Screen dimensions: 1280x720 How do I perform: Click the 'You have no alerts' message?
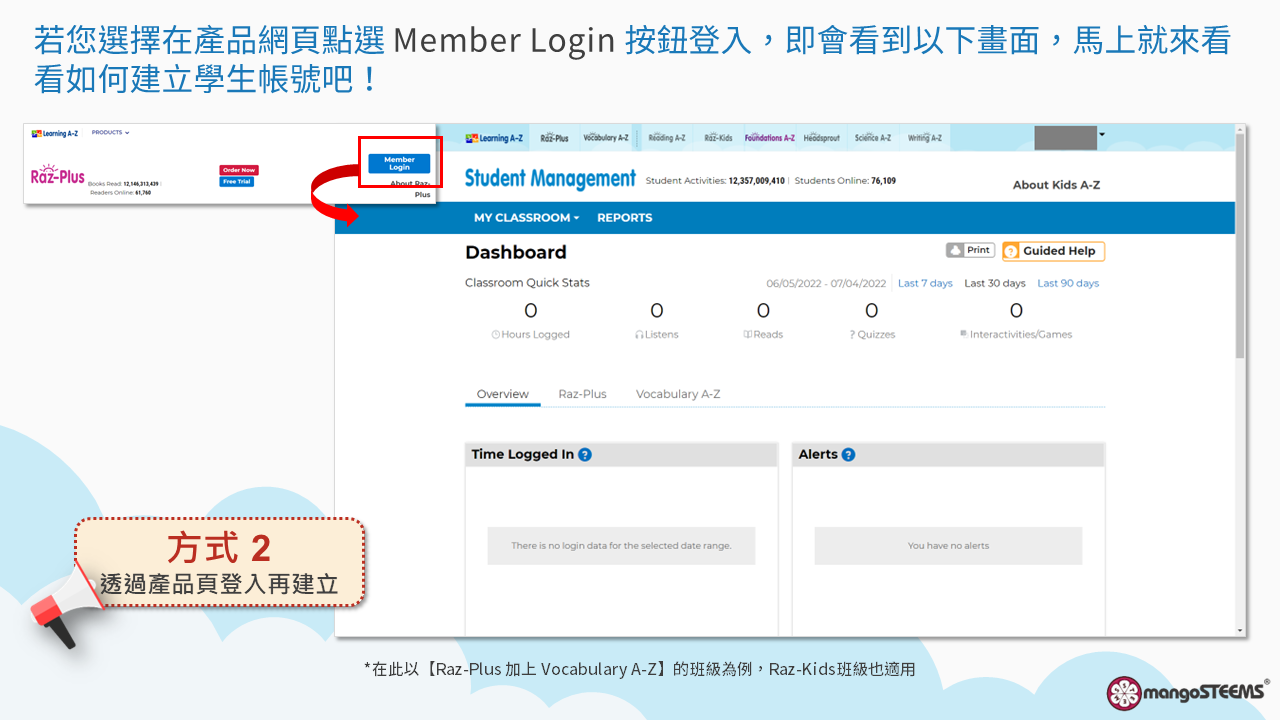[x=948, y=546]
